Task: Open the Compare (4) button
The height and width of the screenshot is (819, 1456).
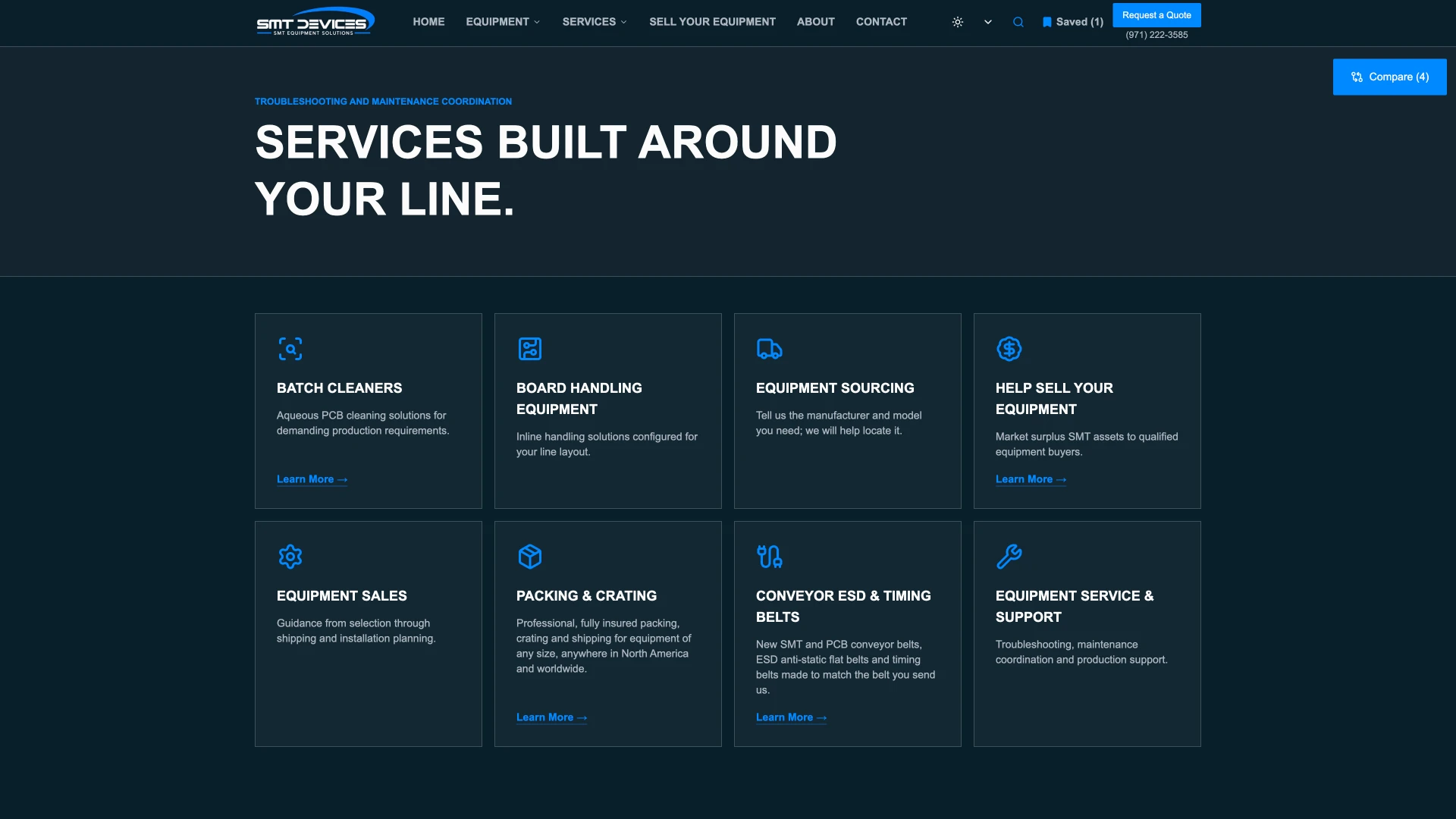Action: pyautogui.click(x=1389, y=77)
